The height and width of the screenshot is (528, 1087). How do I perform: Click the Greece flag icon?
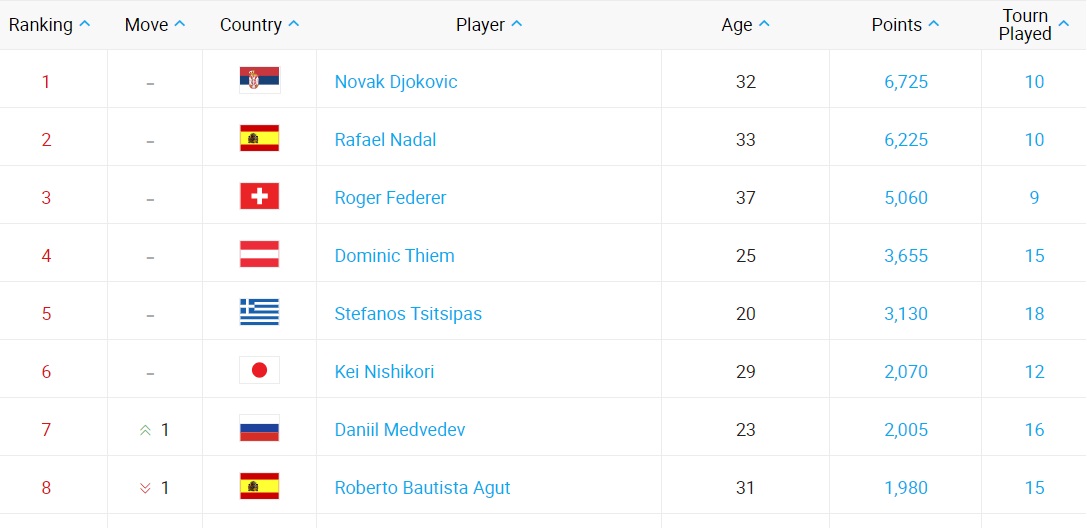(260, 312)
